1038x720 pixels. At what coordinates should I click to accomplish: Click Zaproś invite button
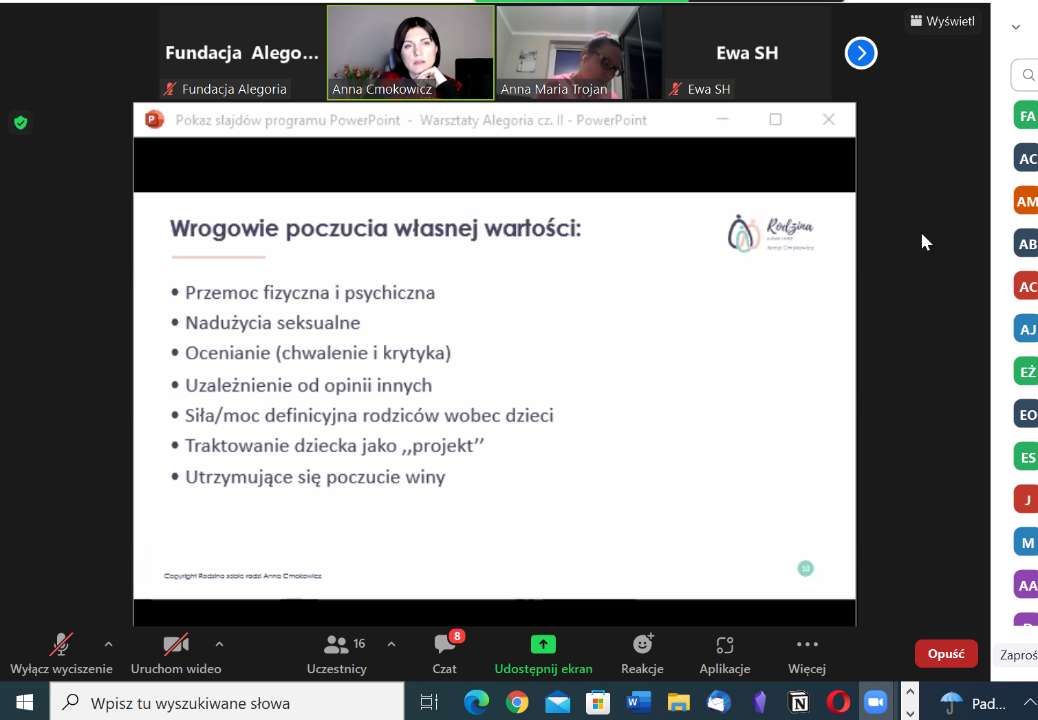coord(1018,656)
